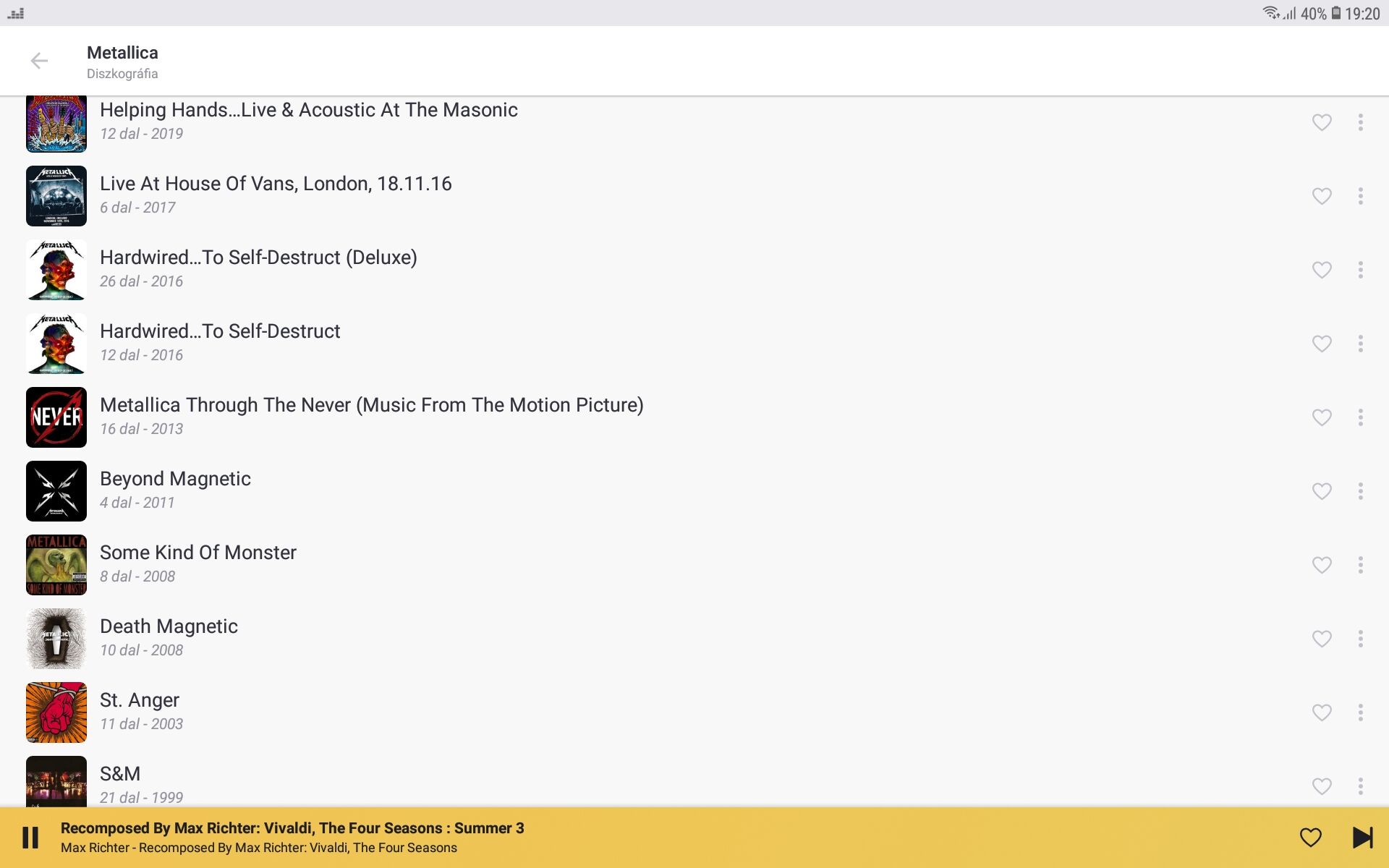Favorite Death Magnetic album
1389x868 pixels.
1322,639
